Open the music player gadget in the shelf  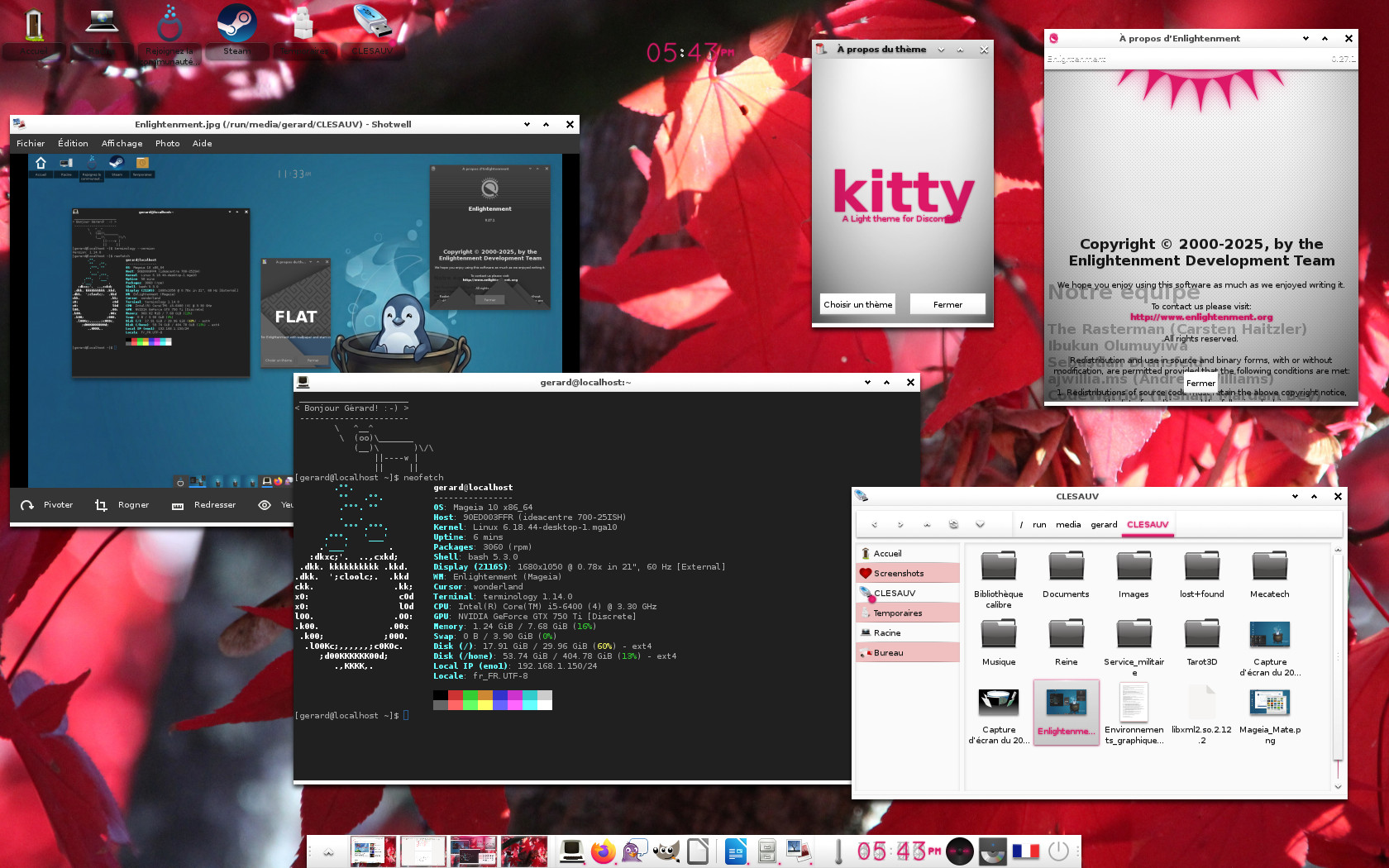pyautogui.click(x=960, y=851)
